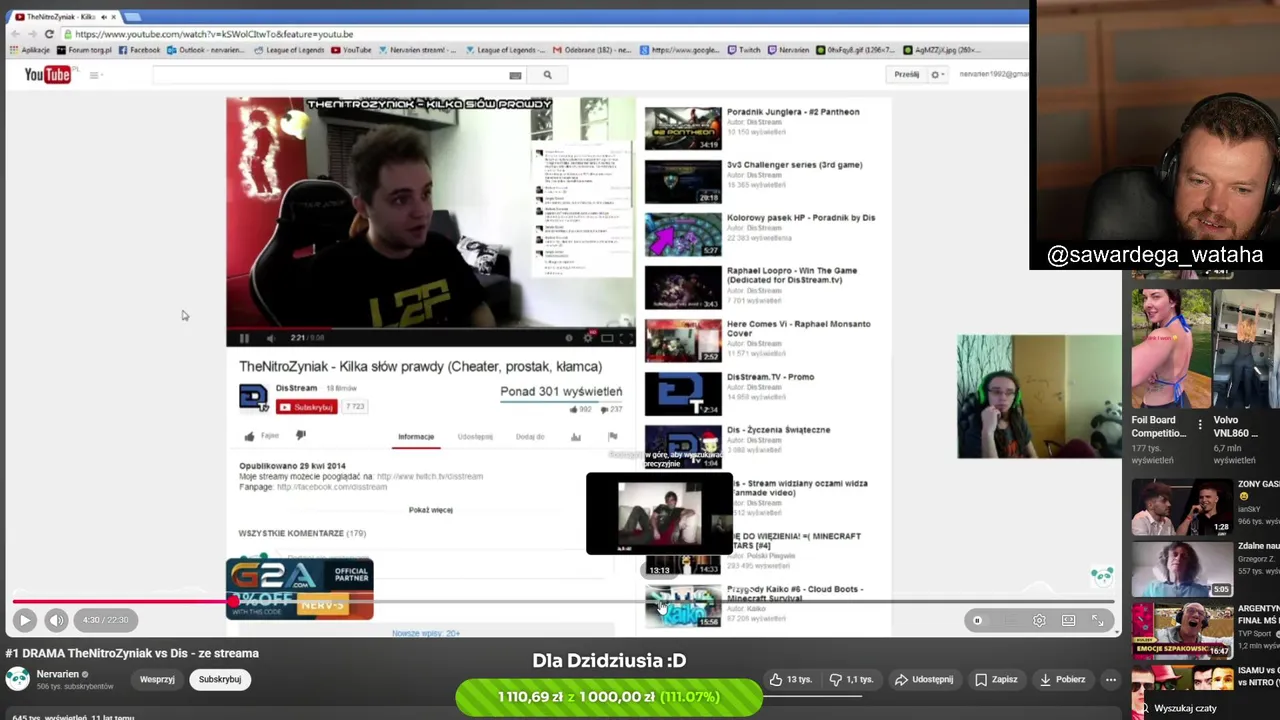Toggle theater mode in outer player
The image size is (1280, 720).
[x=1068, y=621]
